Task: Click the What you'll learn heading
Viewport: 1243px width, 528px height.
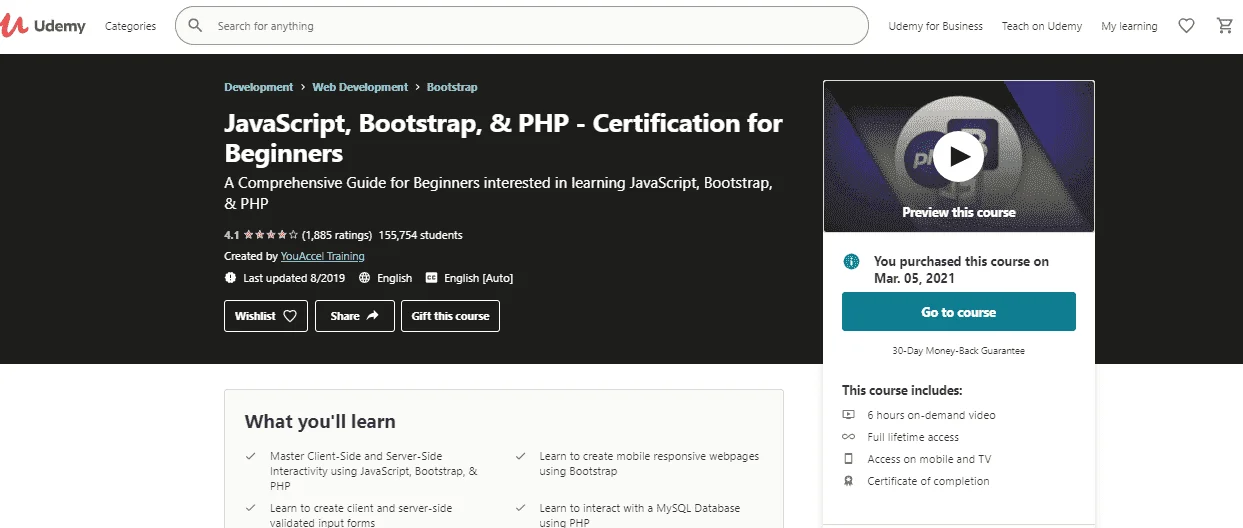Action: pyautogui.click(x=320, y=421)
